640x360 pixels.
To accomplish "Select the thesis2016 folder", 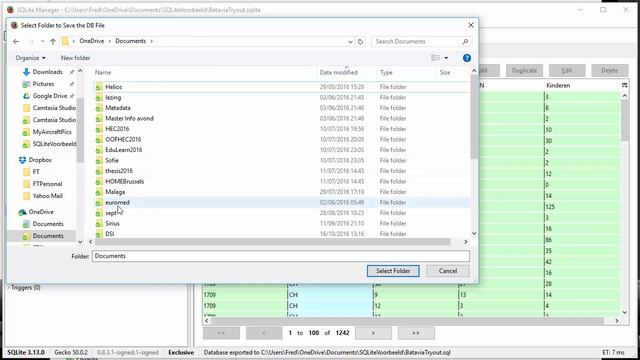I will 119,171.
